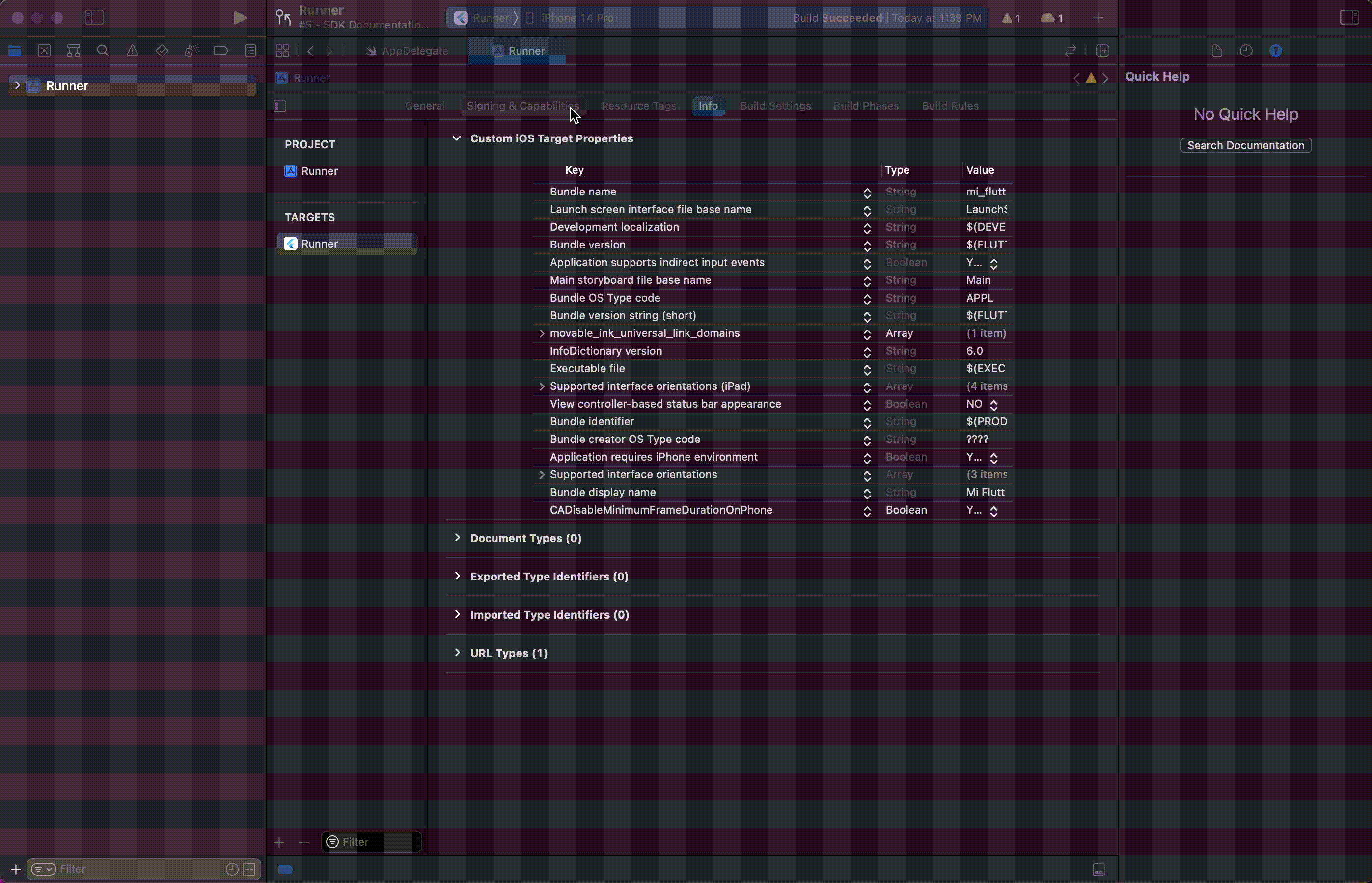Screen dimensions: 1372x883
Task: Open the AppDelegate editor tab
Action: pos(408,51)
